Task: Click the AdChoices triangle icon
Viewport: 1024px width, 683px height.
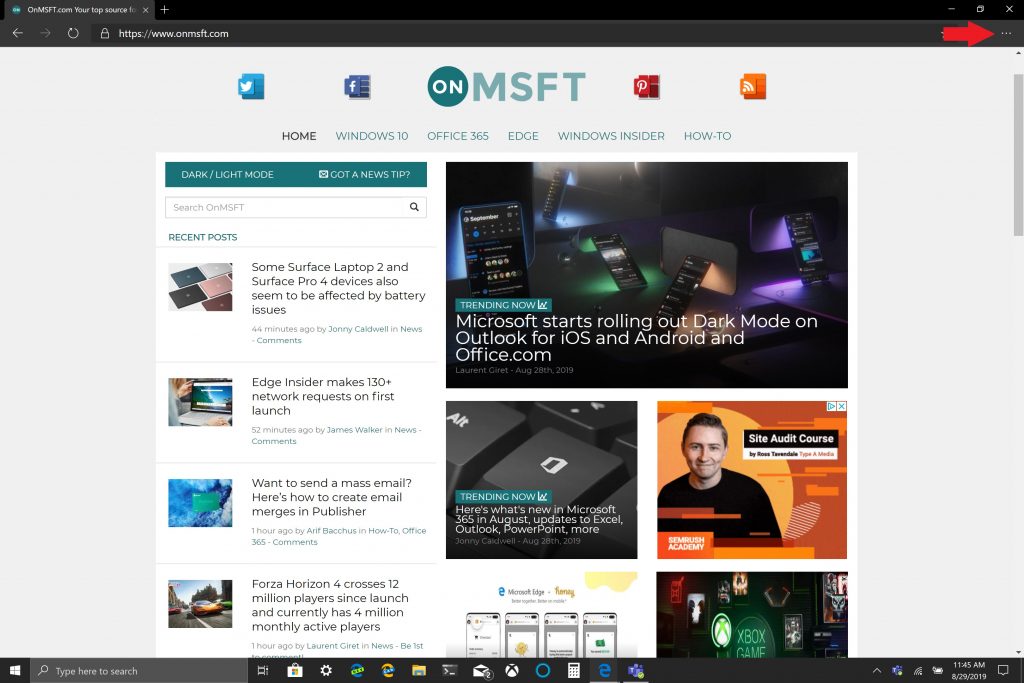Action: pyautogui.click(x=832, y=406)
